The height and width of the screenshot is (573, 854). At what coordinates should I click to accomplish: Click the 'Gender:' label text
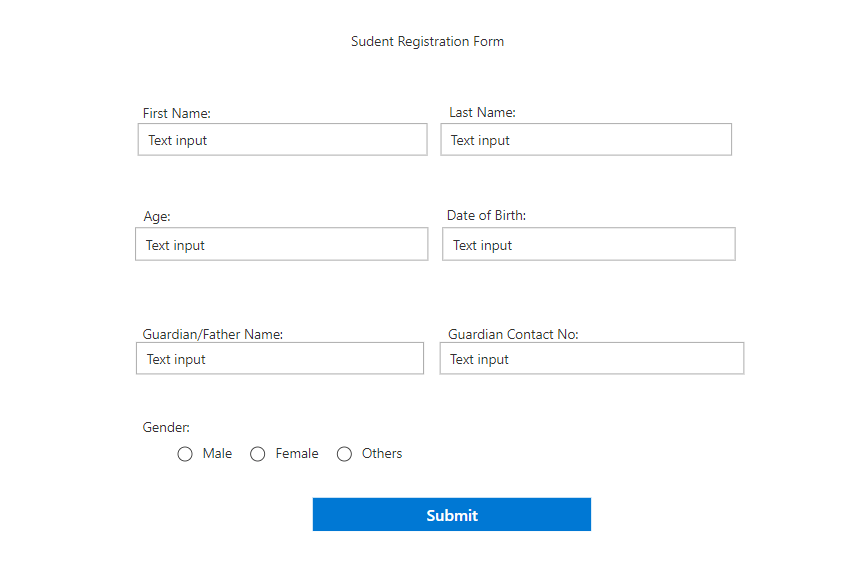[166, 428]
